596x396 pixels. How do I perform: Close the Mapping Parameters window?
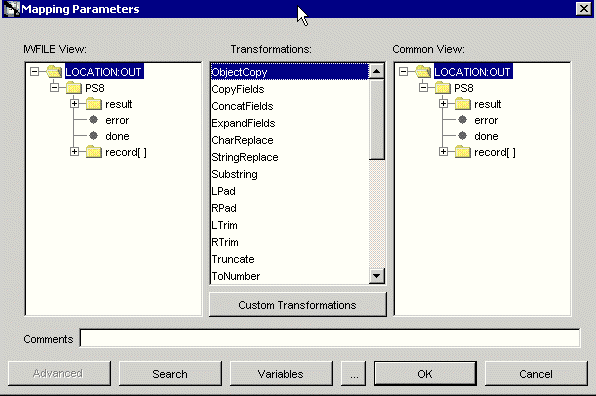tap(584, 8)
